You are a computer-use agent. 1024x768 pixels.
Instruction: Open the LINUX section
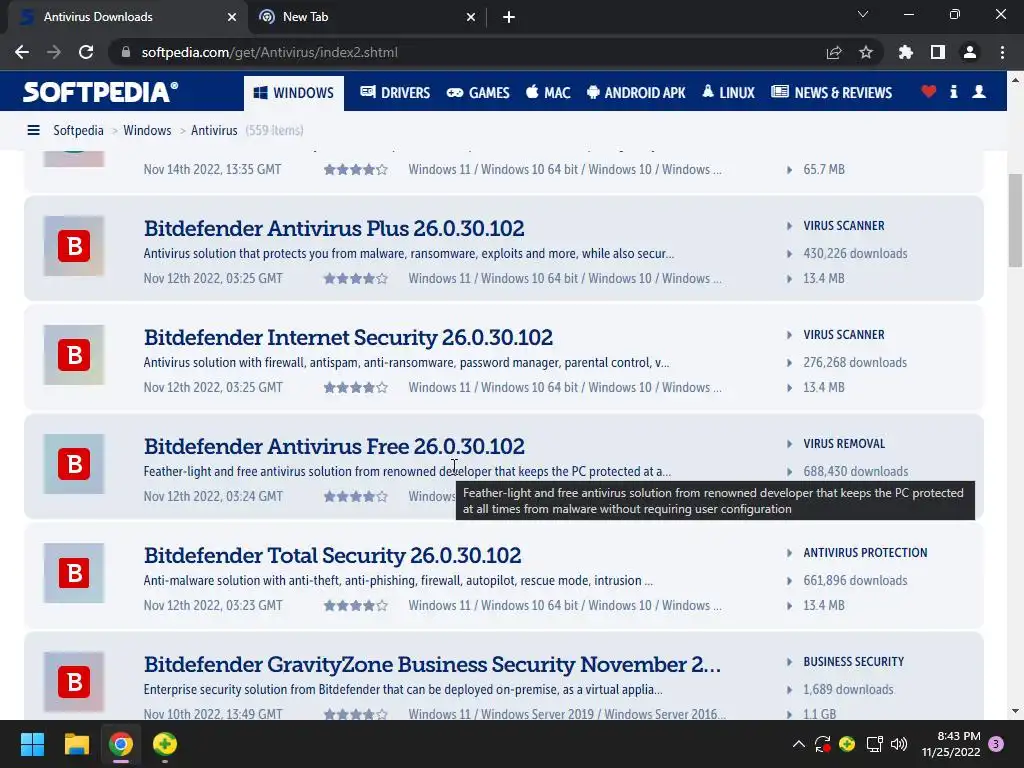728,93
